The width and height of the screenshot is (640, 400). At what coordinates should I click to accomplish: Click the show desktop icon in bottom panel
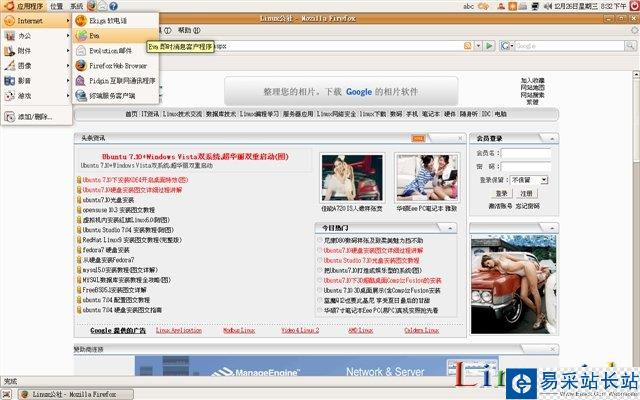(7, 394)
